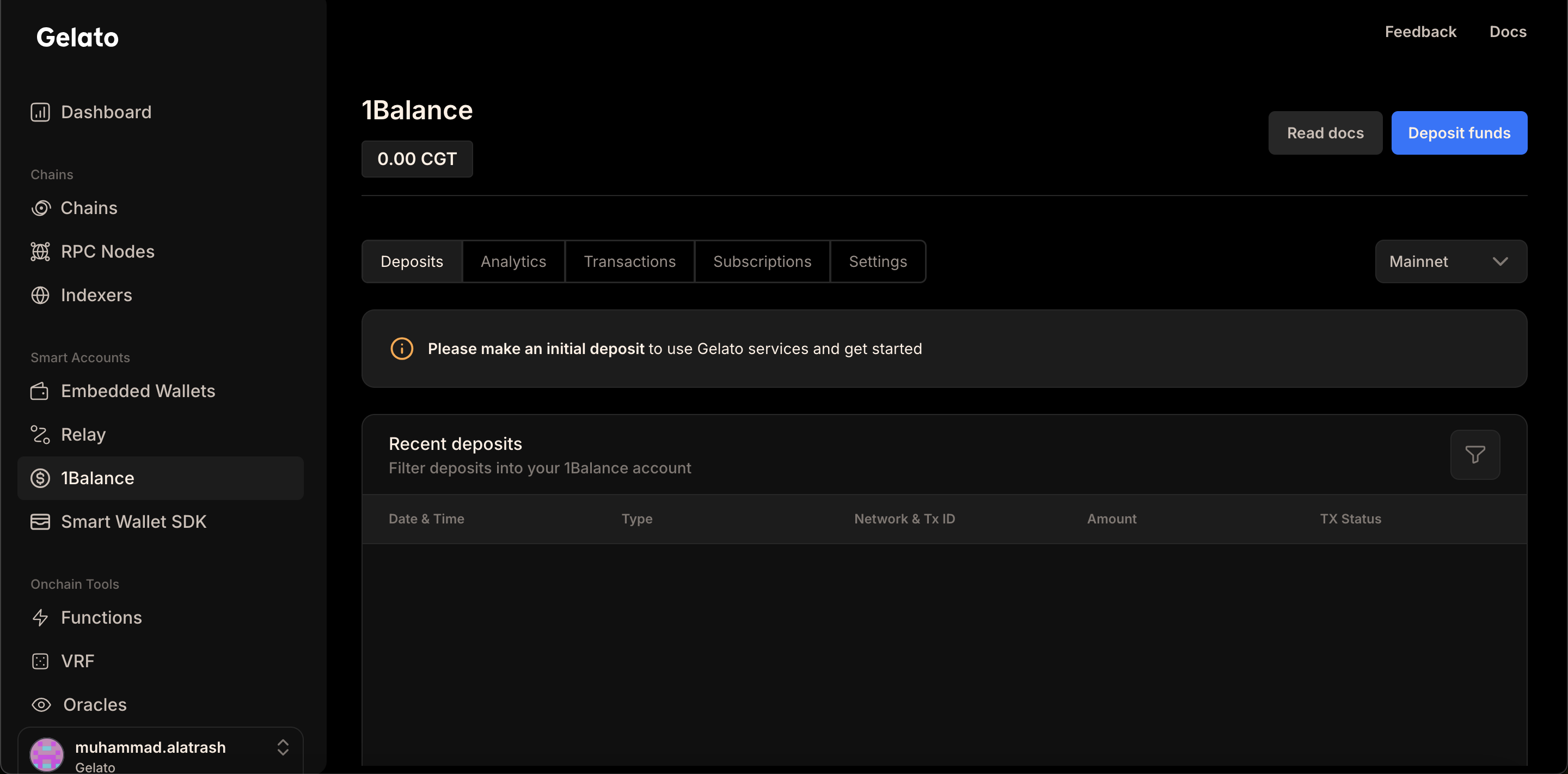Click the Recent deposits heading
The width and height of the screenshot is (1568, 774).
click(455, 444)
